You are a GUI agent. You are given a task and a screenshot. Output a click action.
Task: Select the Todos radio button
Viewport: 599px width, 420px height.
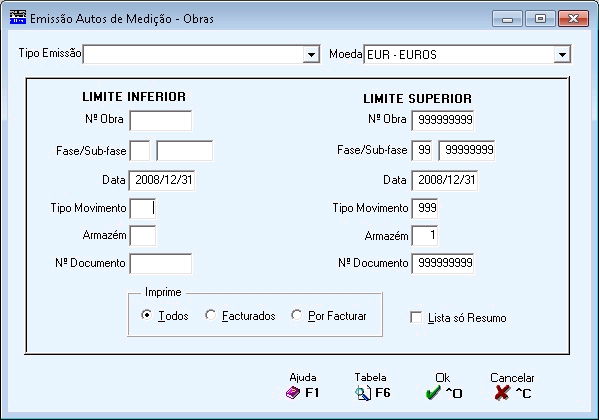146,315
